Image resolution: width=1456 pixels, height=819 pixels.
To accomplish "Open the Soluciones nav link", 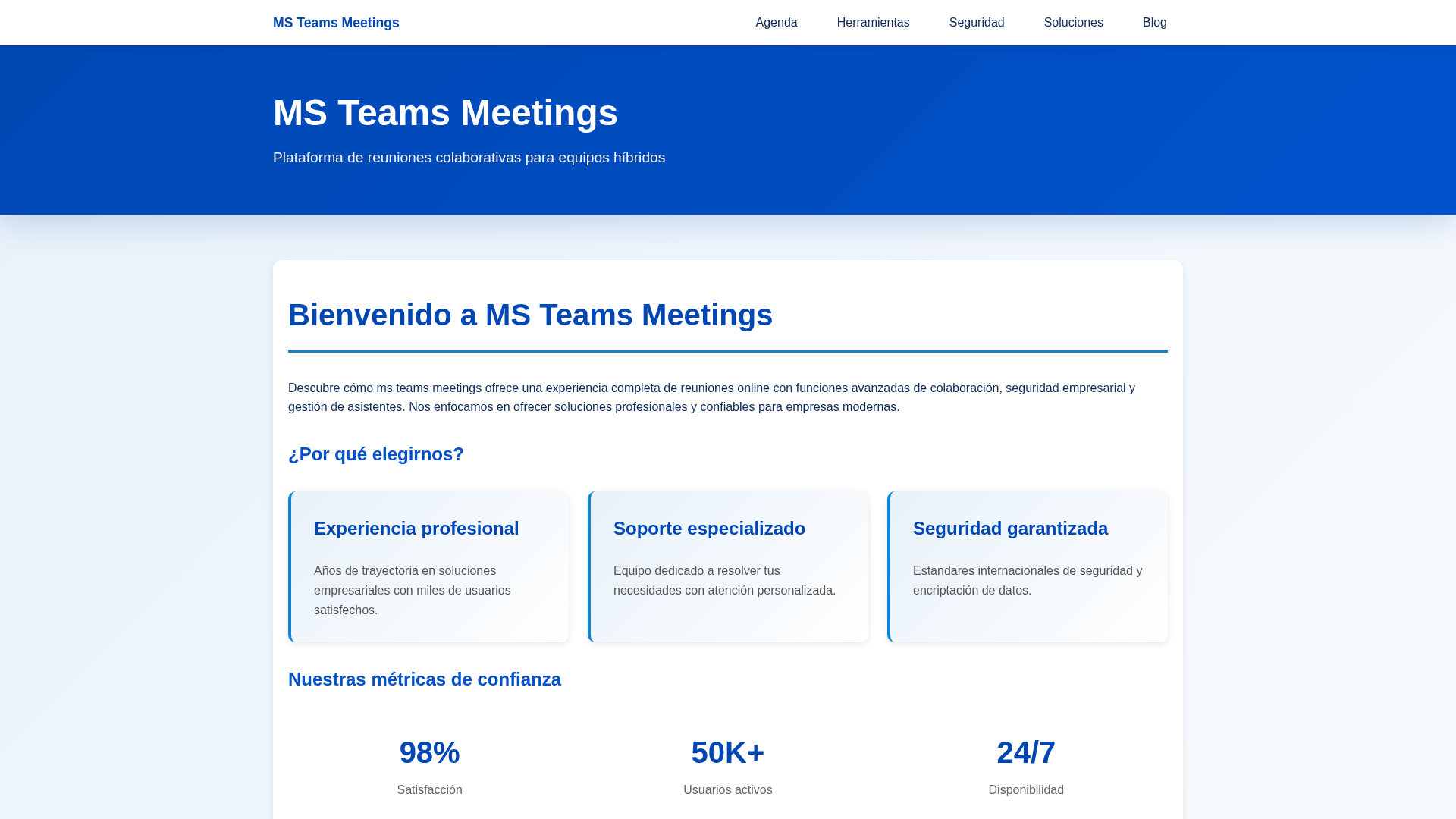I will pos(1073,23).
